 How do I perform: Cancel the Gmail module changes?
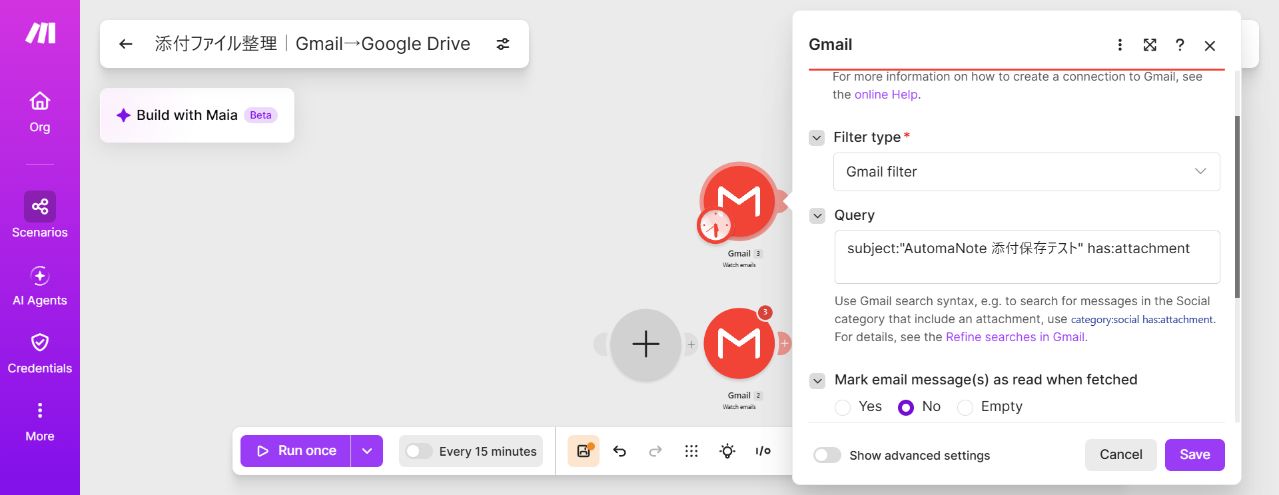click(1121, 454)
